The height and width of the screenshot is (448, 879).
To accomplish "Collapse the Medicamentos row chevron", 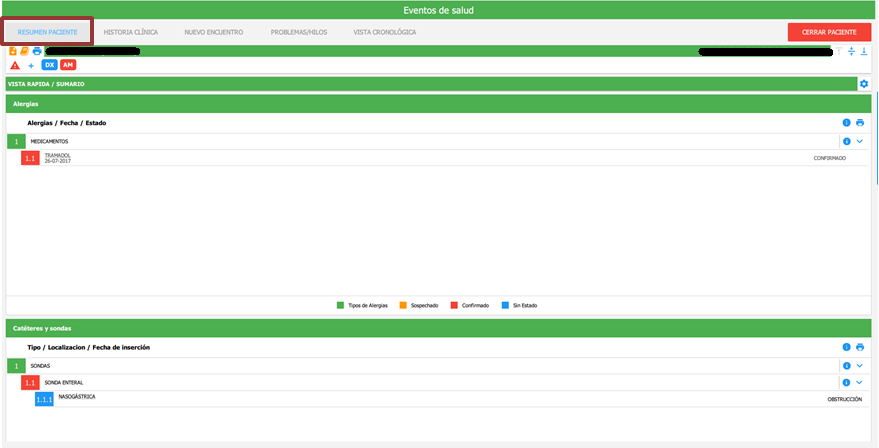I will [859, 142].
